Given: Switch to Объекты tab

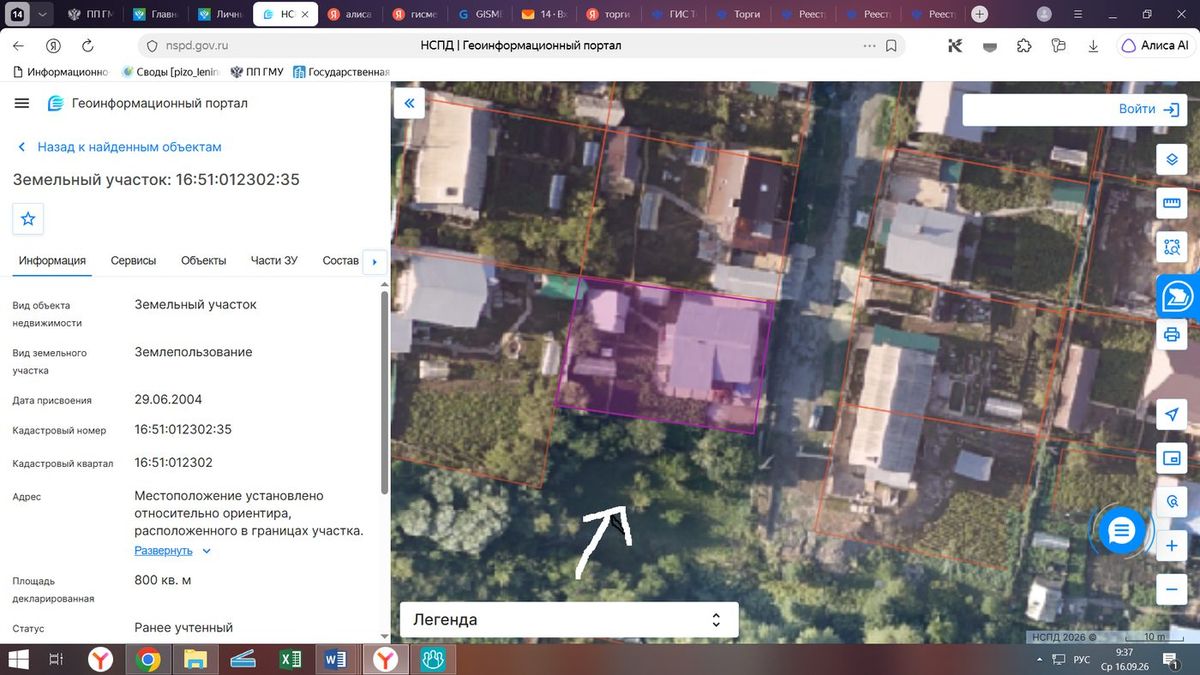Looking at the screenshot, I should pyautogui.click(x=204, y=261).
